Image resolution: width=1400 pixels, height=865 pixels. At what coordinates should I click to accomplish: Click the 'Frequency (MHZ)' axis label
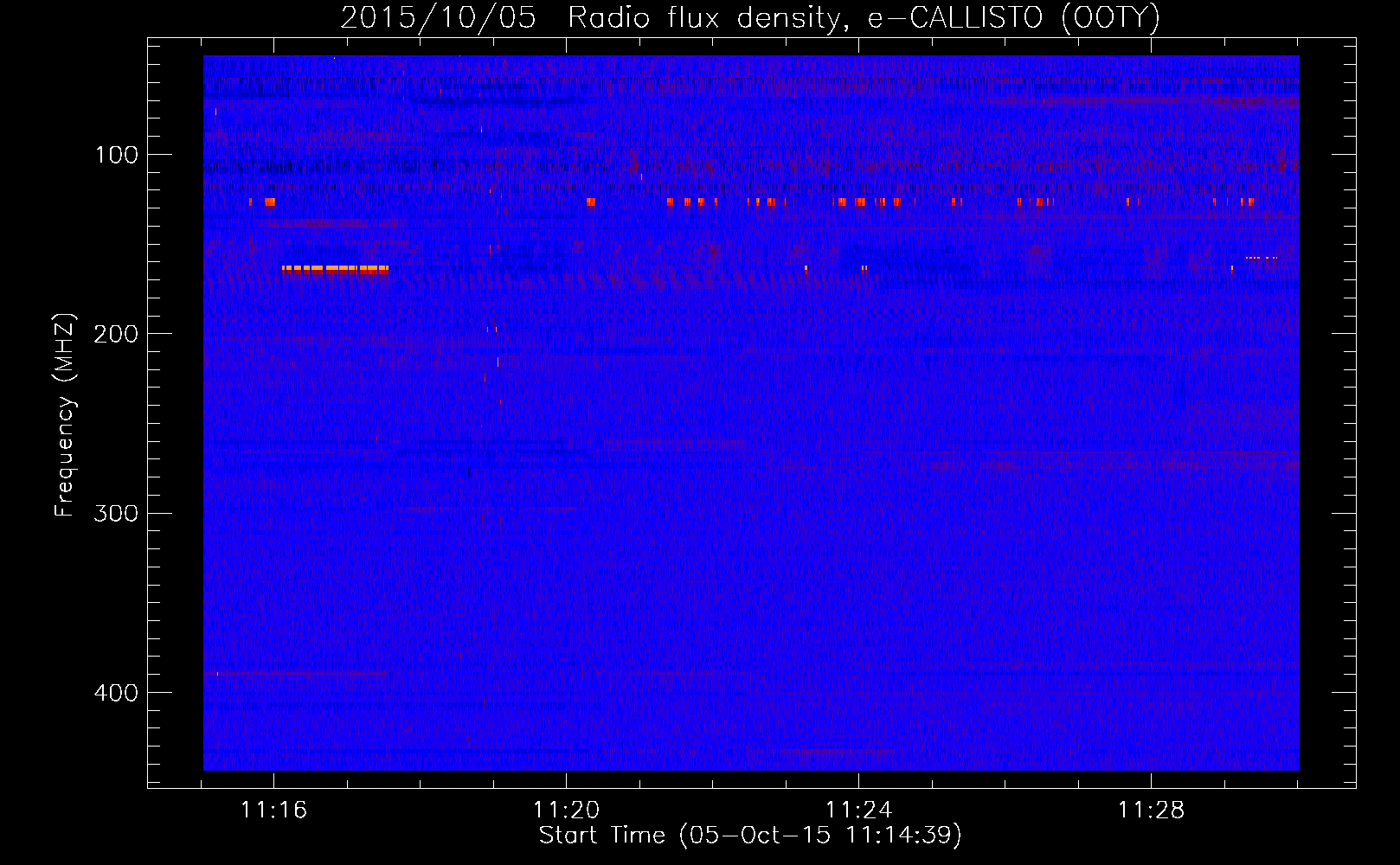click(x=65, y=415)
